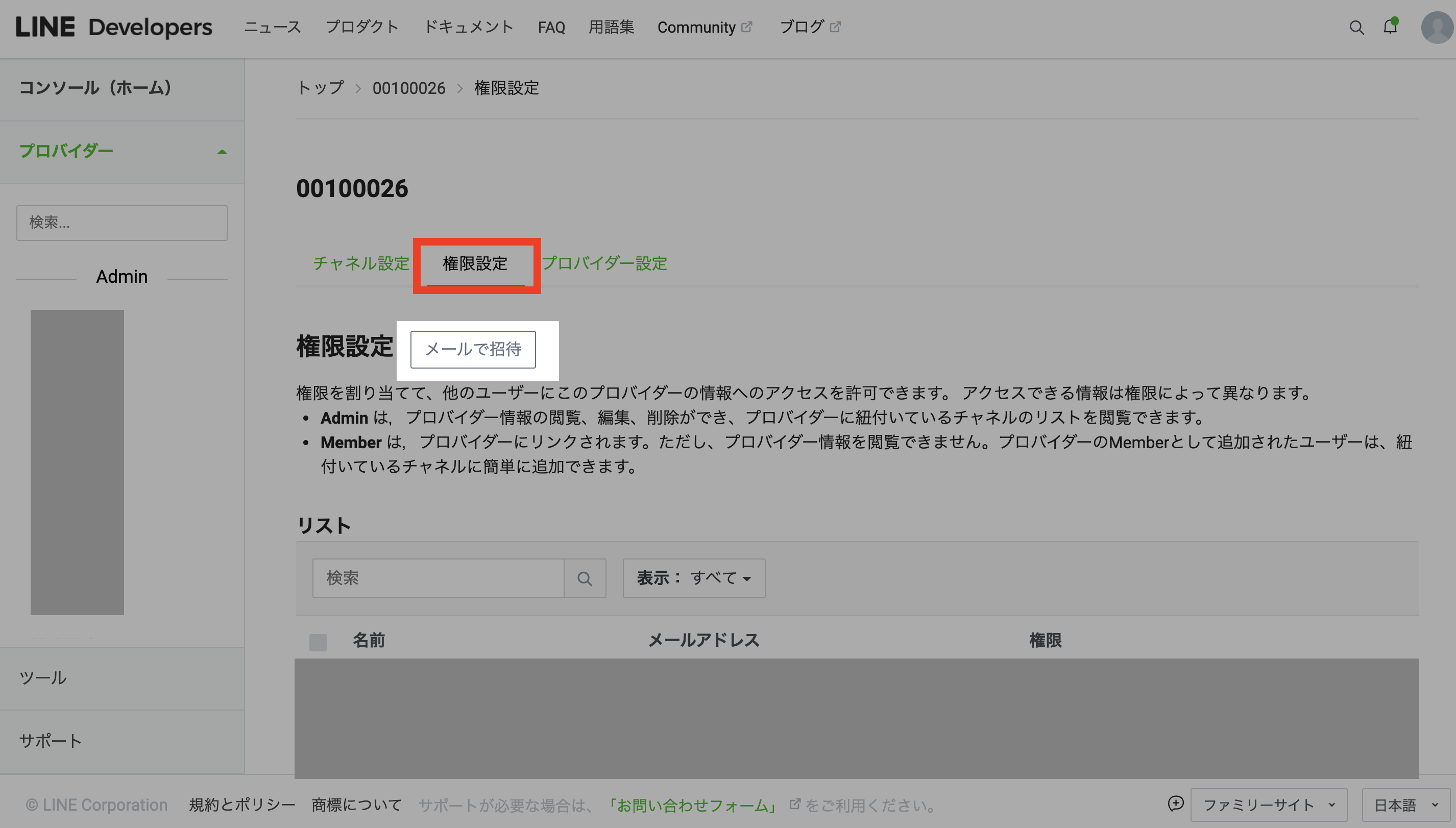Click トップ in the breadcrumb
The image size is (1456, 828).
320,88
